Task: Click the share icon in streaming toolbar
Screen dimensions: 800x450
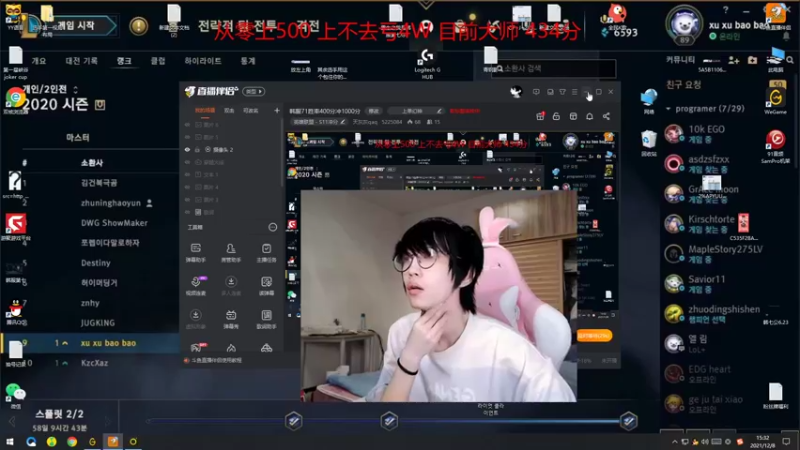Action: pos(606,116)
